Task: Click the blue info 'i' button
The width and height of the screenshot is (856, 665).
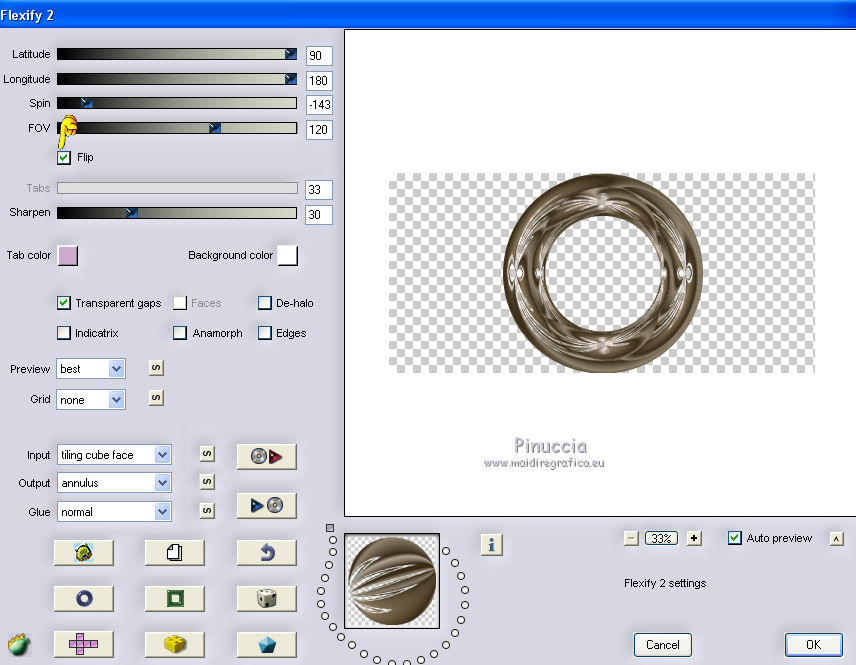Action: click(x=491, y=544)
